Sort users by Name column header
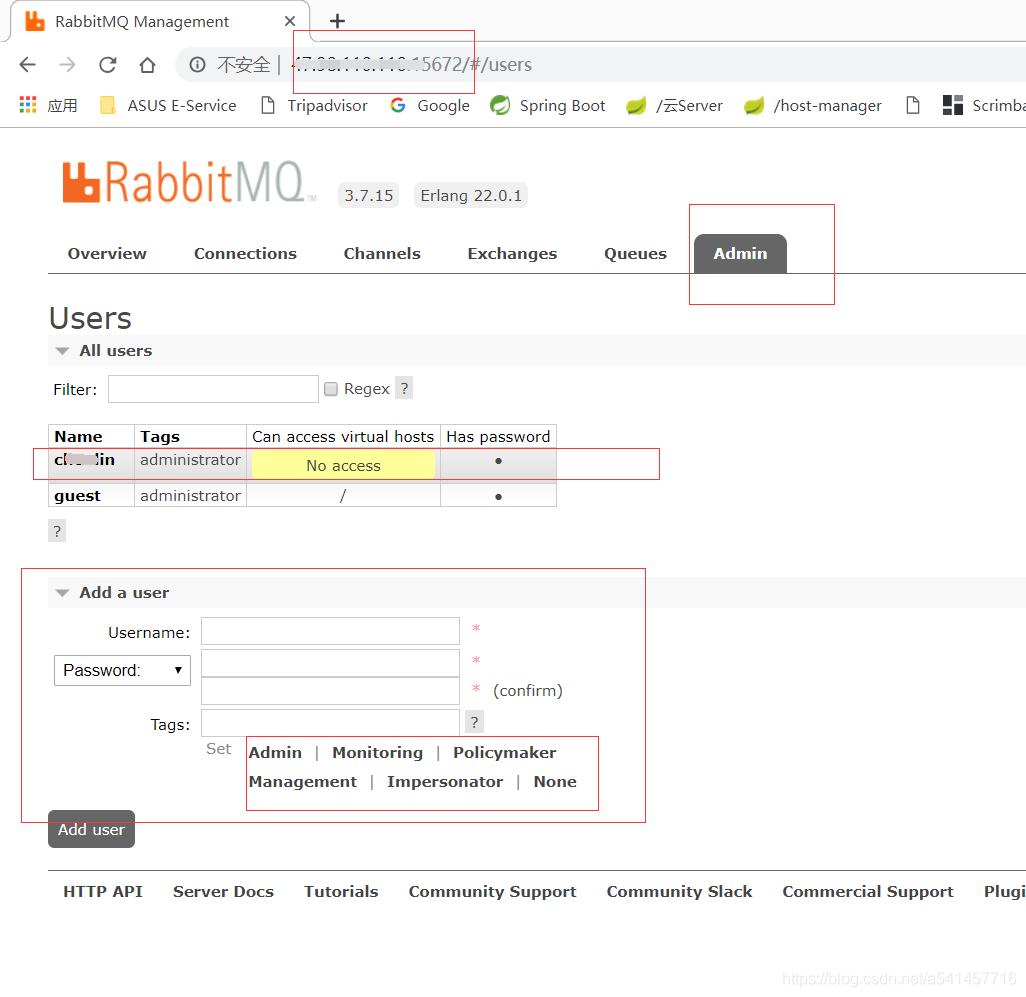The image size is (1026, 997). pyautogui.click(x=79, y=436)
